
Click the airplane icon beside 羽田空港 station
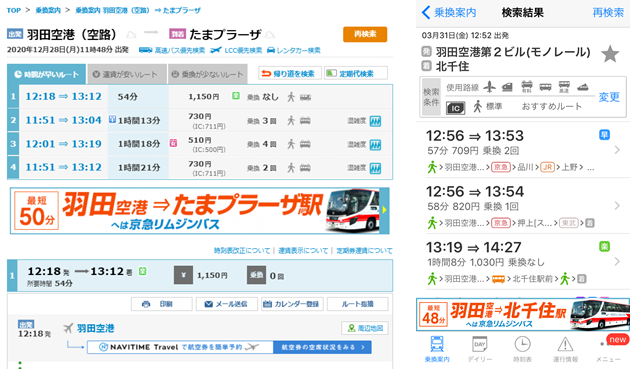pos(68,328)
